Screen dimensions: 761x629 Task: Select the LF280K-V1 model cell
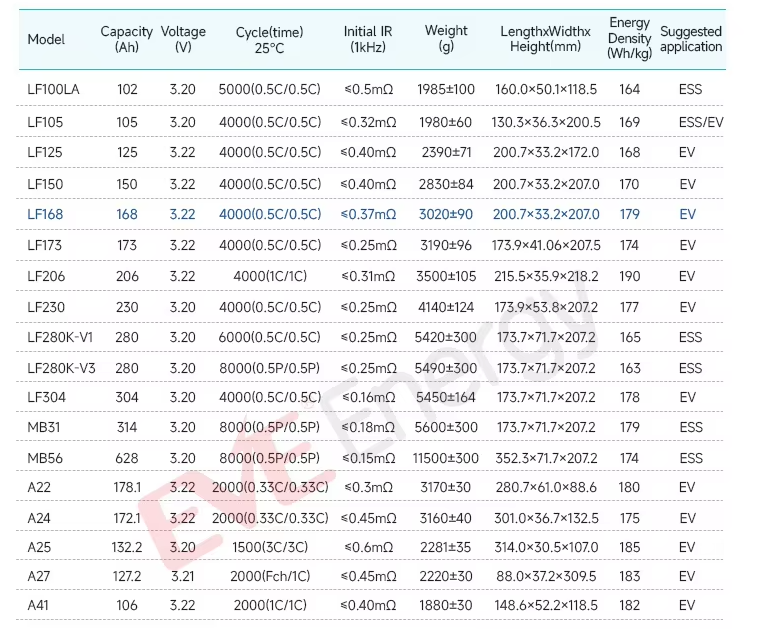(x=60, y=338)
